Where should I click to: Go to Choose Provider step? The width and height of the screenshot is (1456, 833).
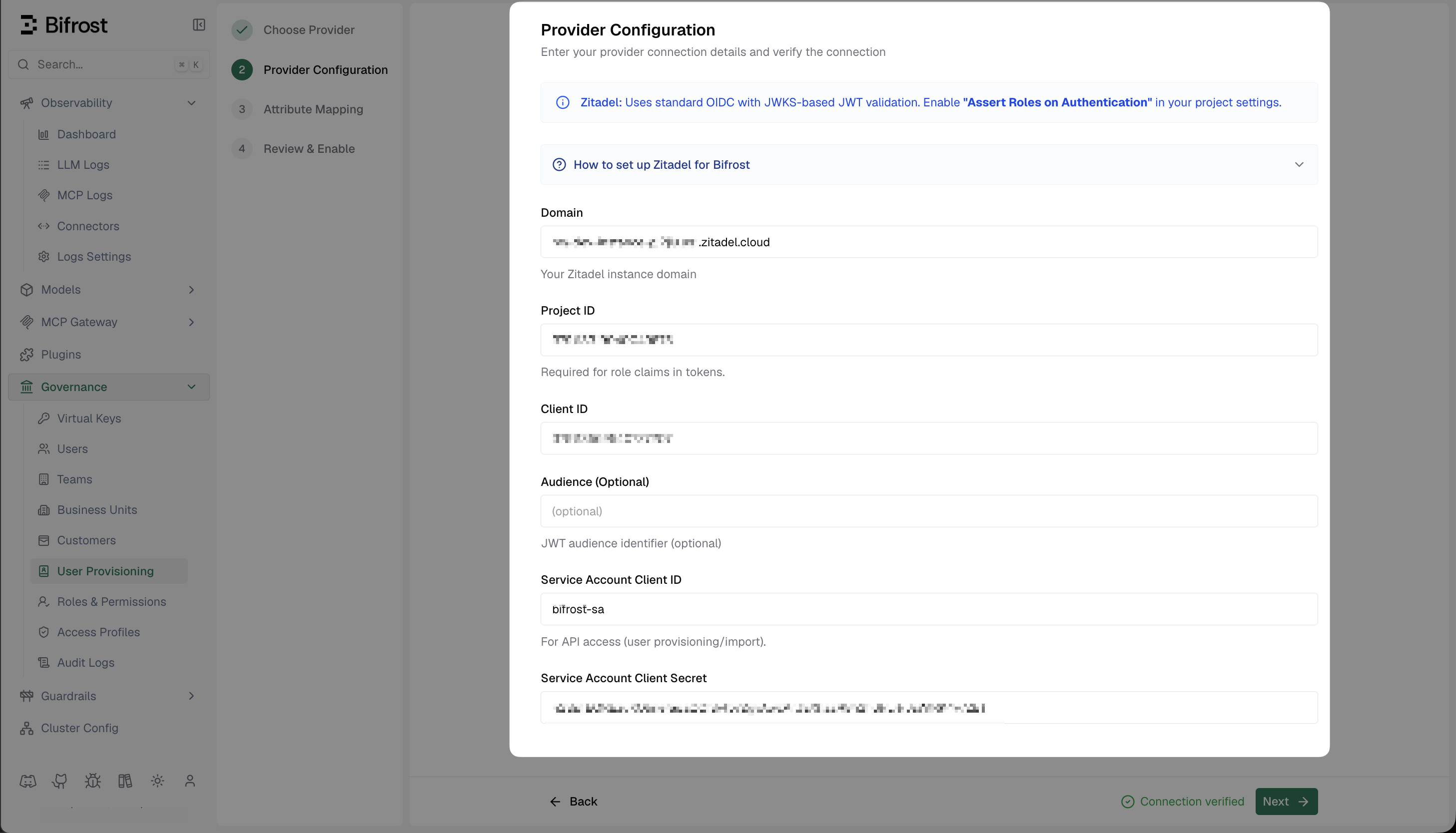[293, 30]
